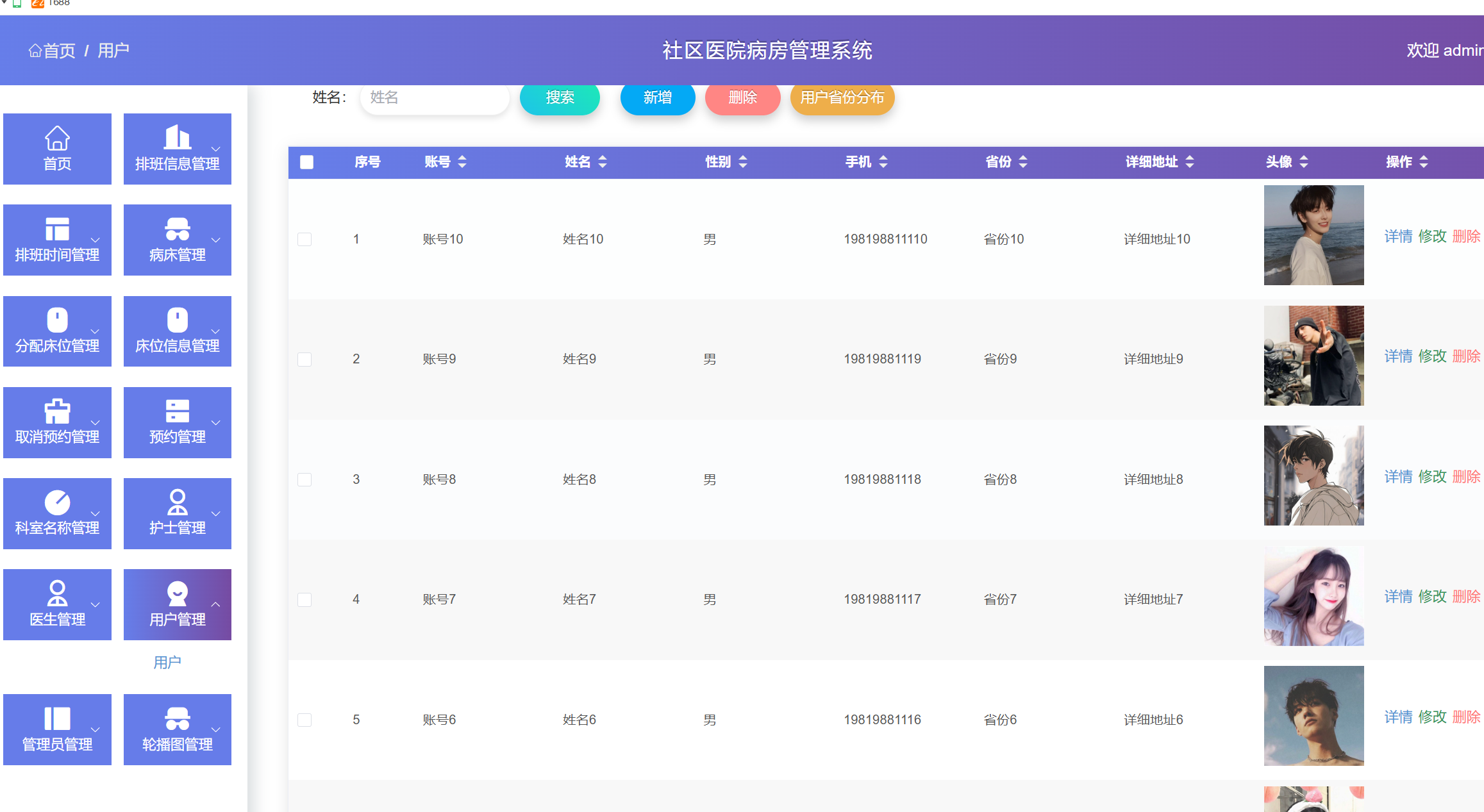Open the 轮播图管理 sidebar icon
The height and width of the screenshot is (812, 1484).
(177, 718)
